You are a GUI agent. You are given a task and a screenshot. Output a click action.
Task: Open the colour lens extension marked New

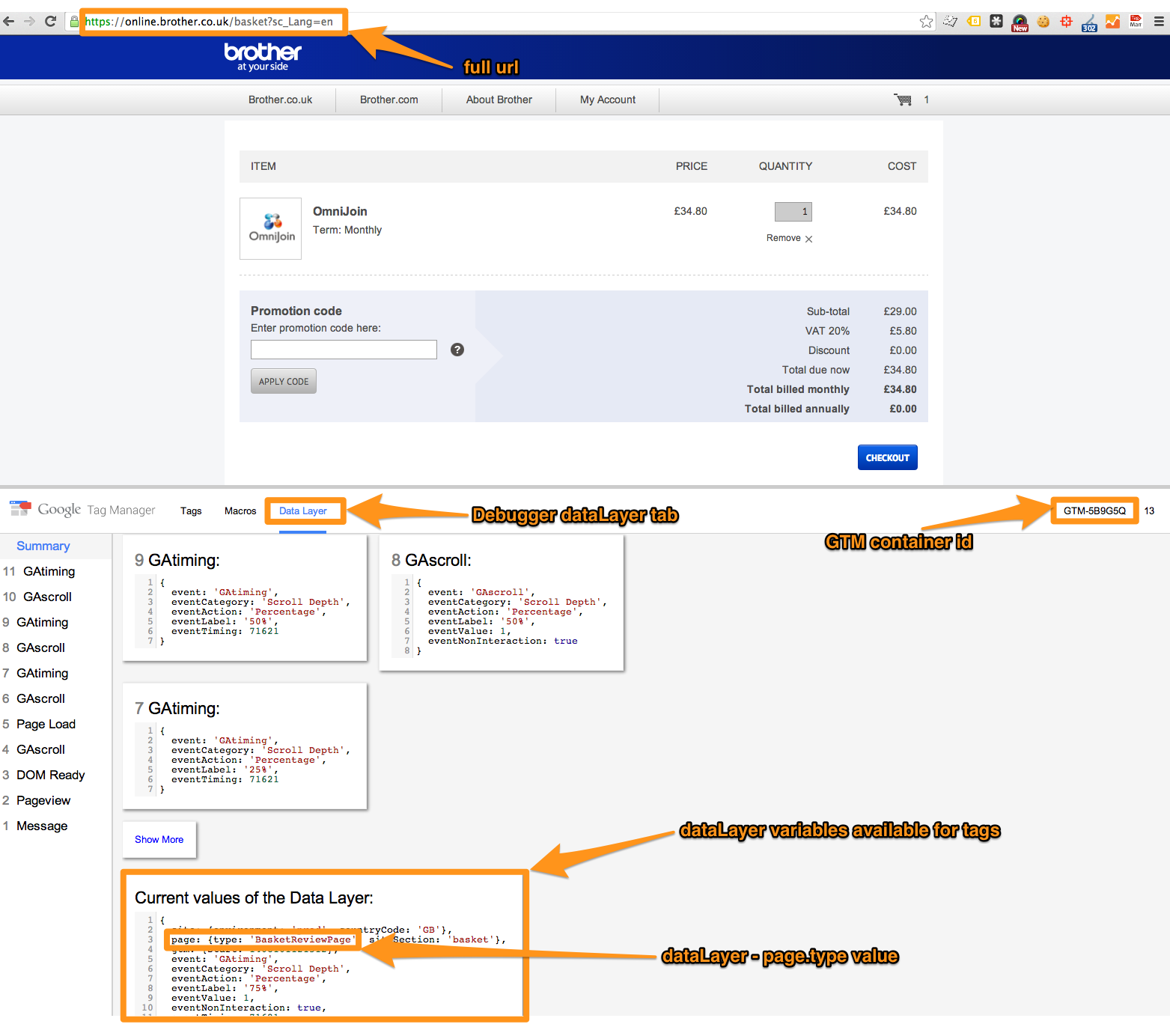tap(1020, 22)
